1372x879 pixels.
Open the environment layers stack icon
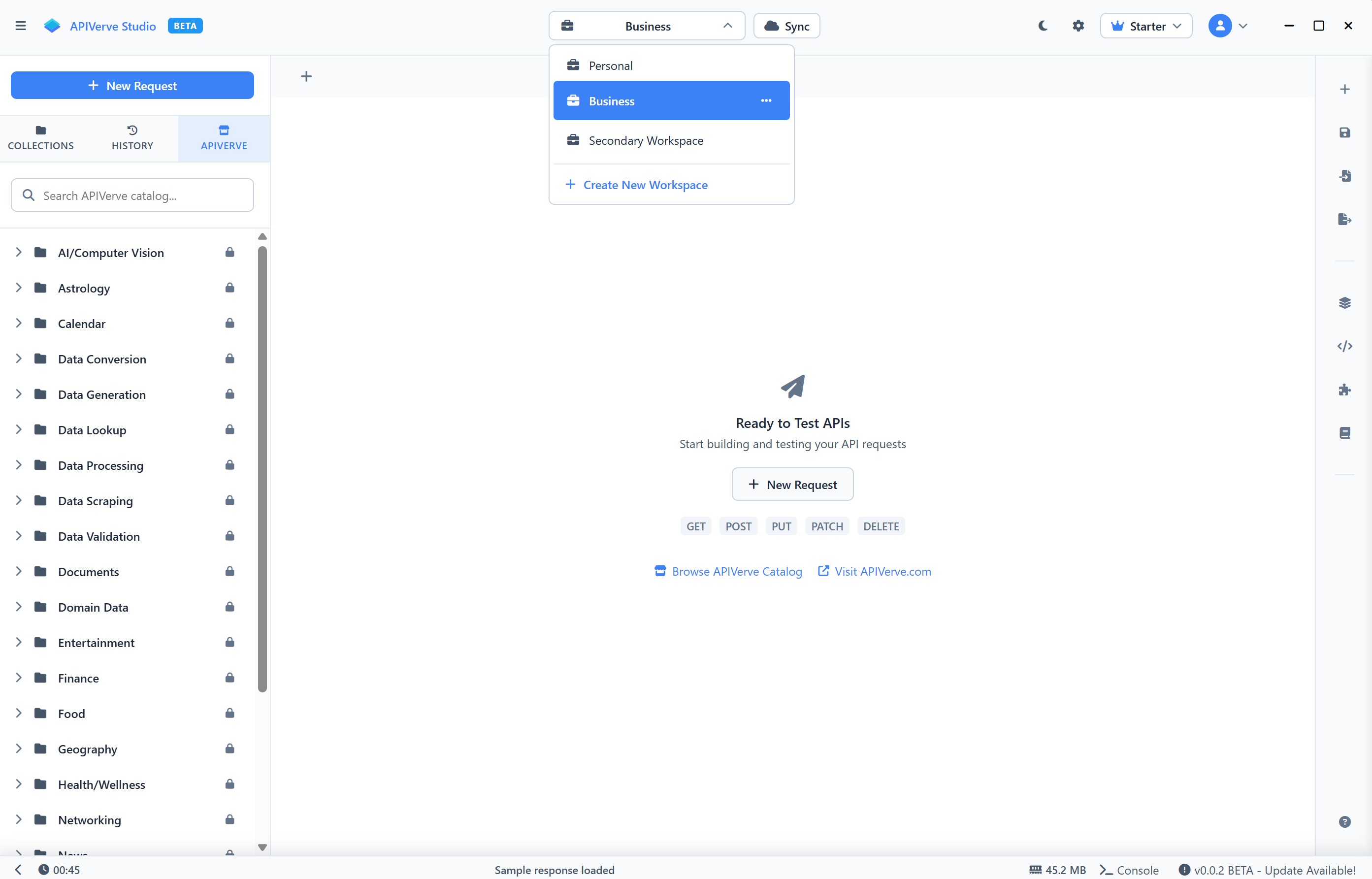coord(1345,302)
